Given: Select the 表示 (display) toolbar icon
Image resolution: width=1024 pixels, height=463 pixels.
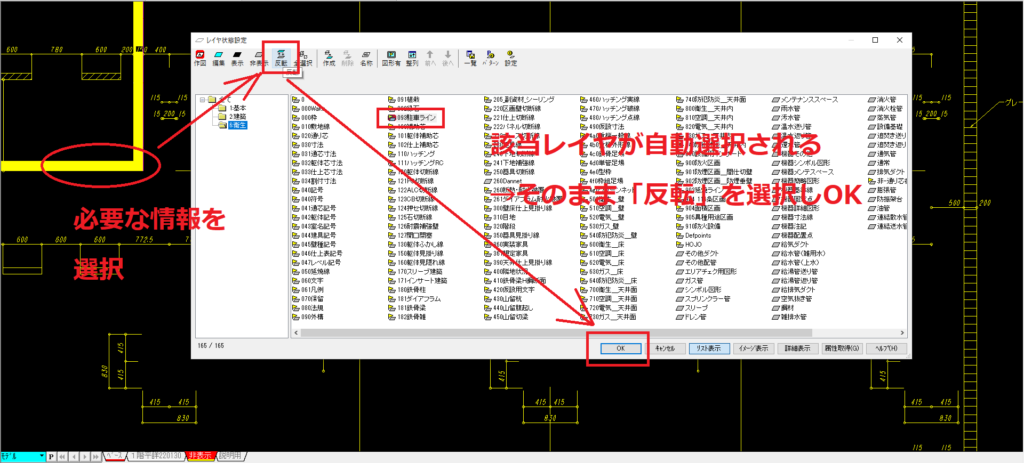Looking at the screenshot, I should tap(239, 56).
